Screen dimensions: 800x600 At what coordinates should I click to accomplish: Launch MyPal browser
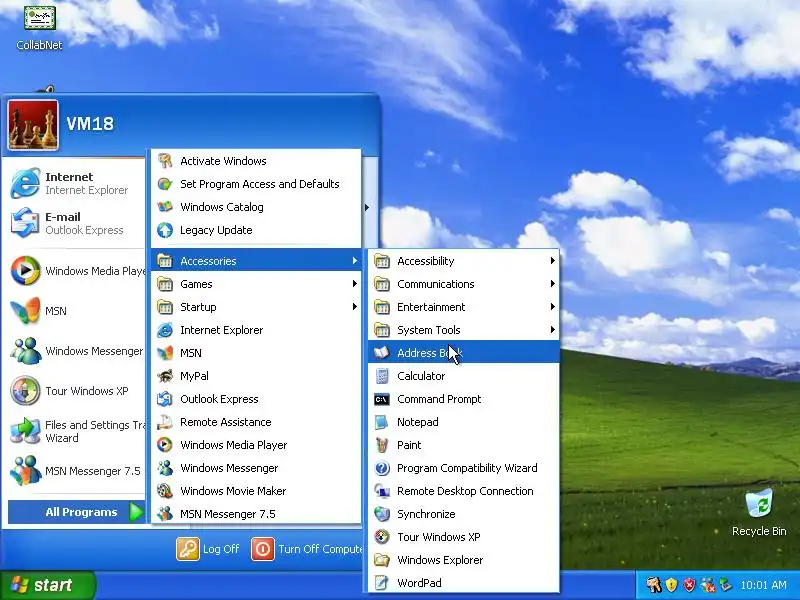[256, 376]
